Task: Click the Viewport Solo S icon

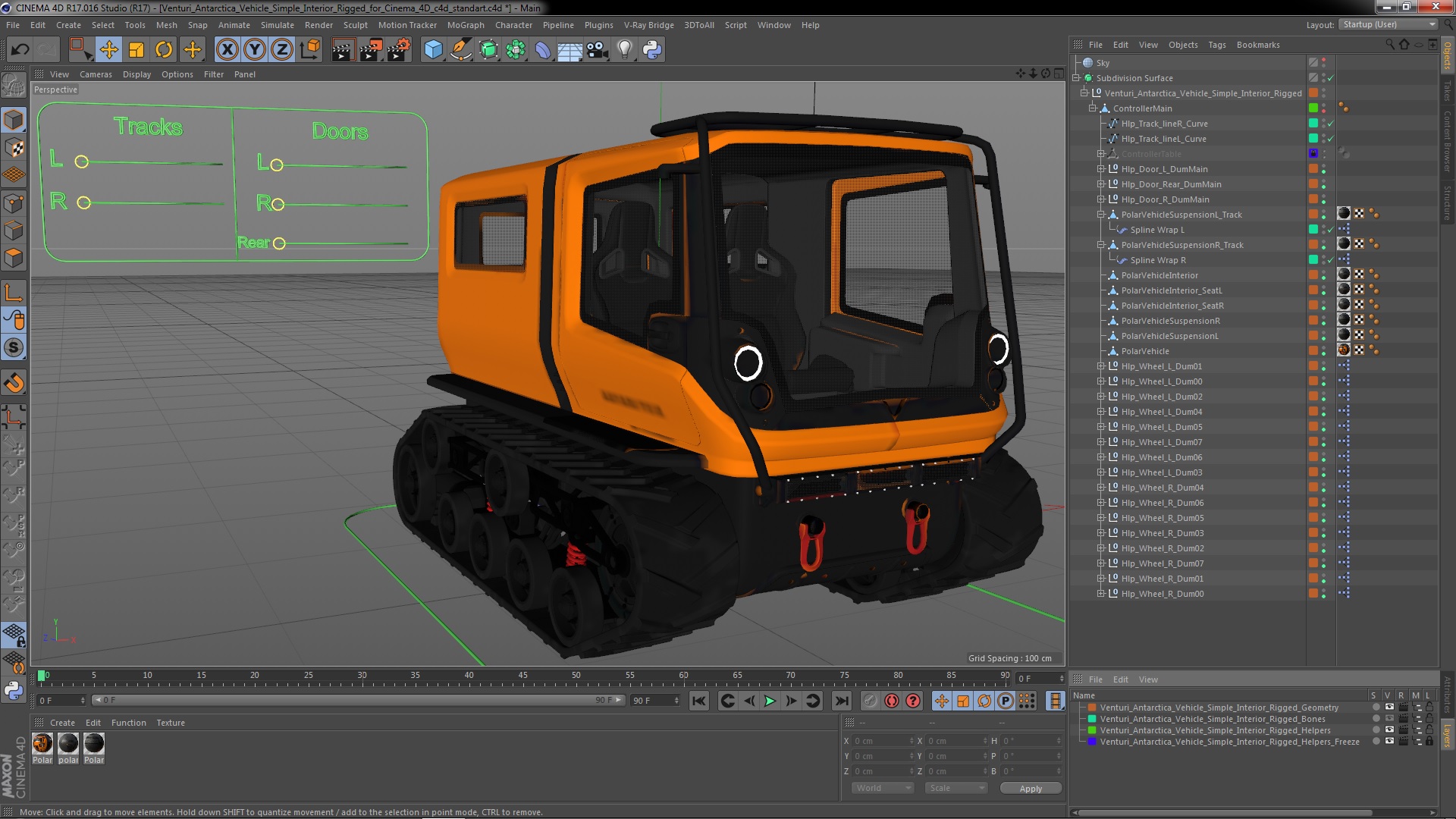Action: point(14,347)
